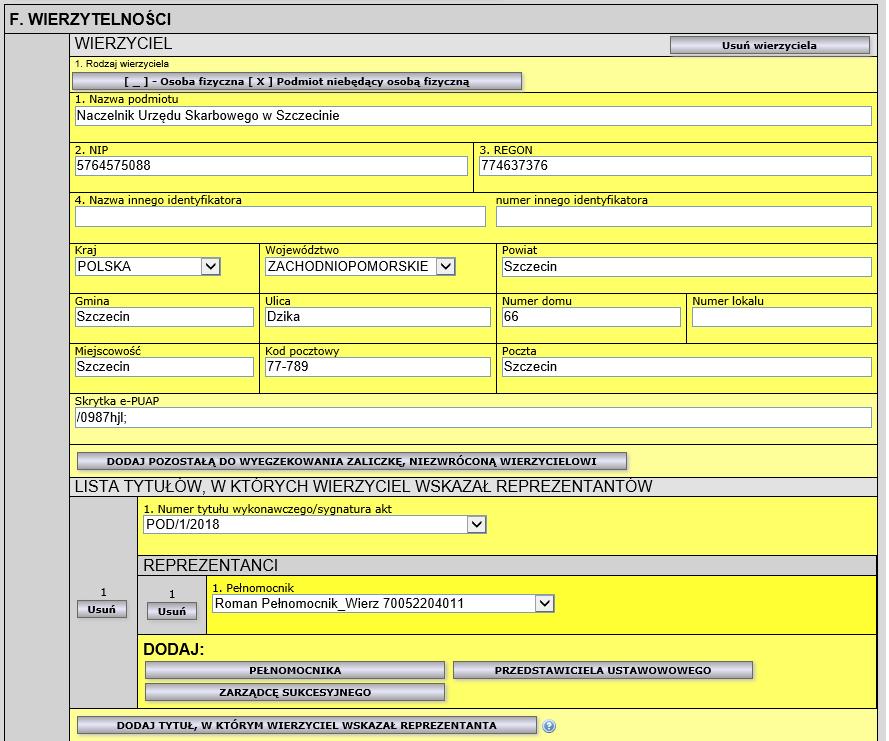Click the NIP field 5764575088
Image resolution: width=889 pixels, height=741 pixels.
[272, 166]
